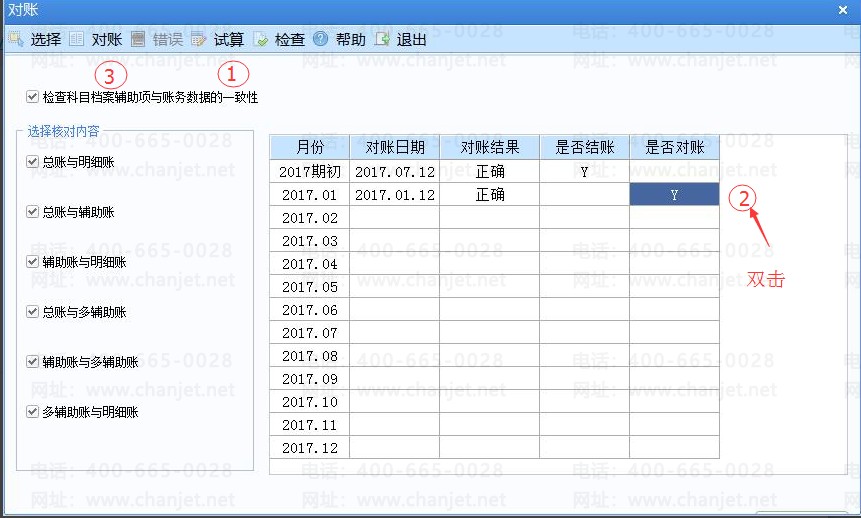
Task: Run 对账 from the toolbar label
Action: (x=107, y=40)
